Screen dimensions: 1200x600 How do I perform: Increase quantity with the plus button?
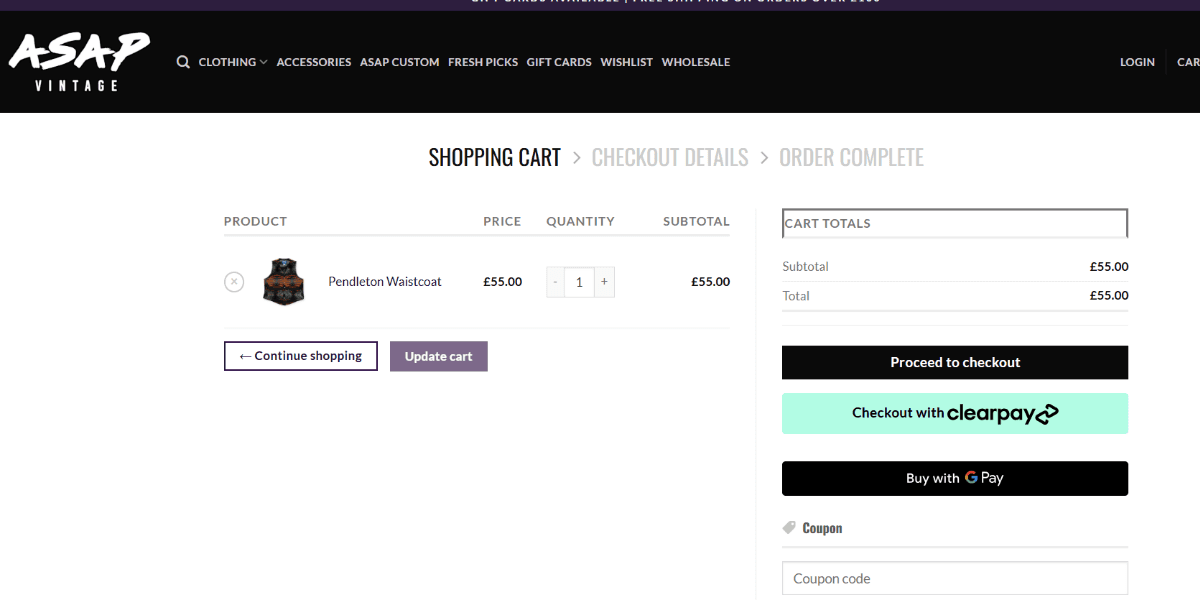coord(604,282)
